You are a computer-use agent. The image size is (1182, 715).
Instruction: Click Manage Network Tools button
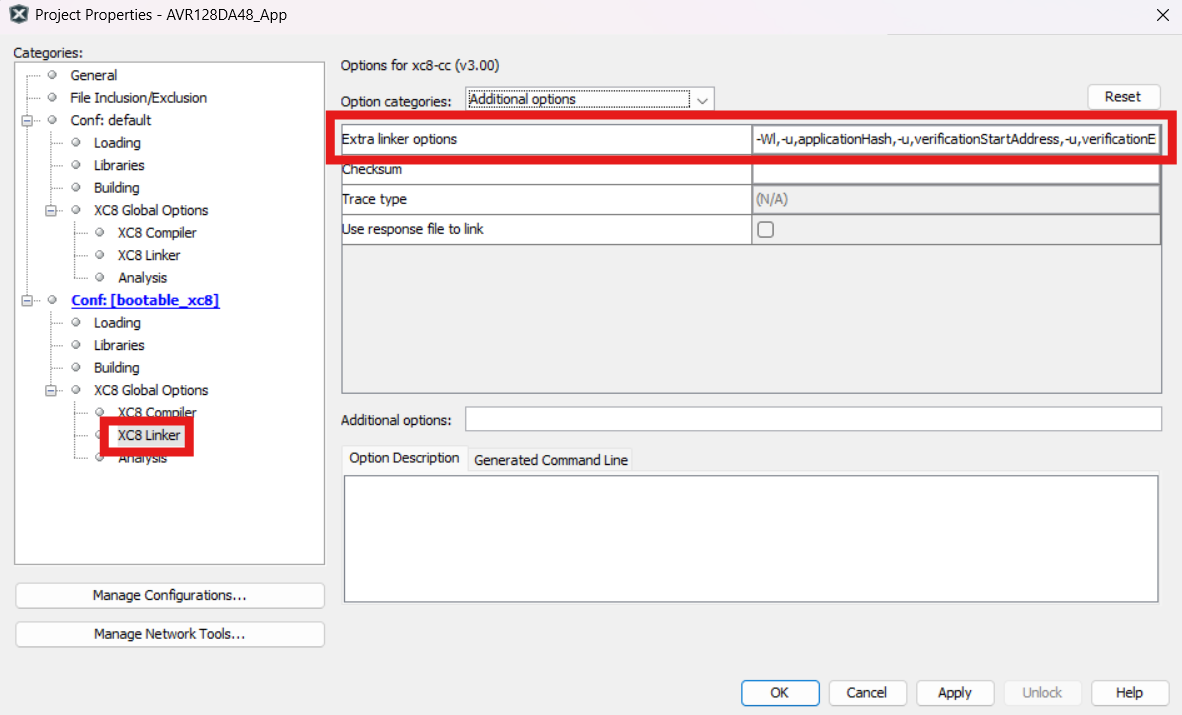(x=169, y=634)
